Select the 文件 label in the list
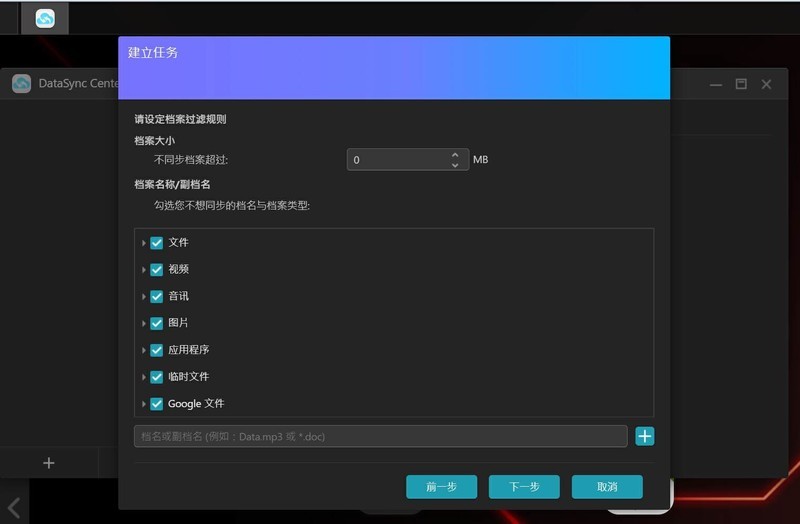 coord(179,242)
